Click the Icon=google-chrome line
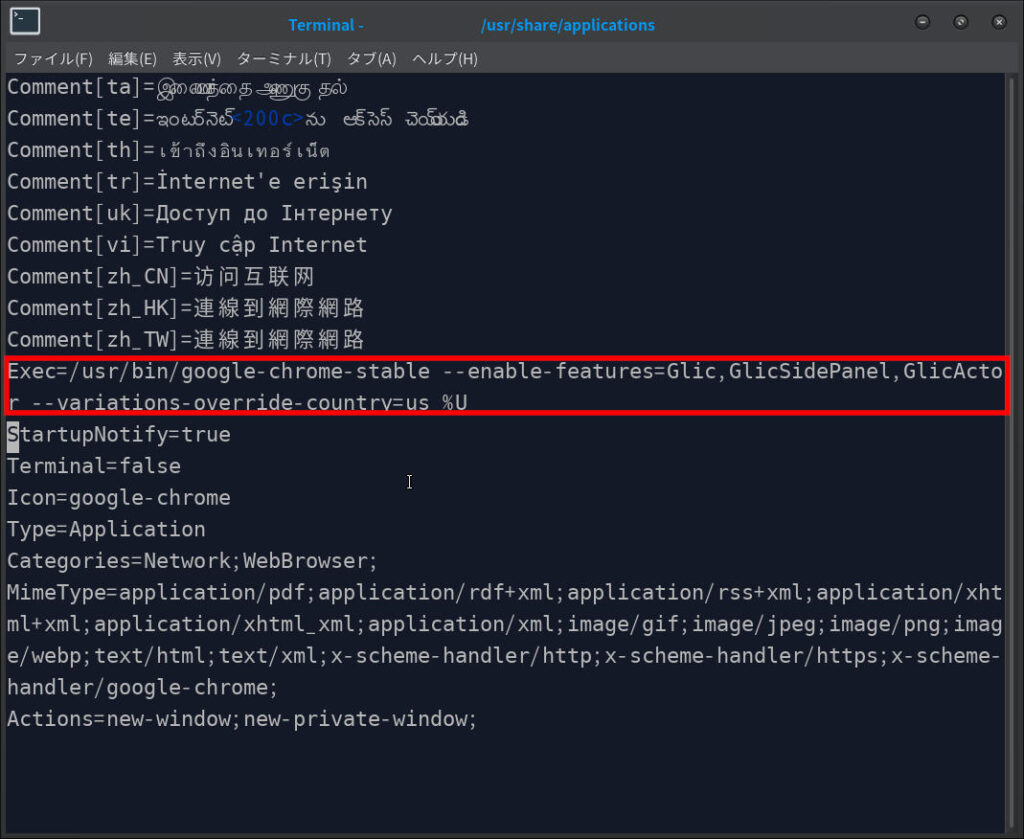 (x=119, y=498)
